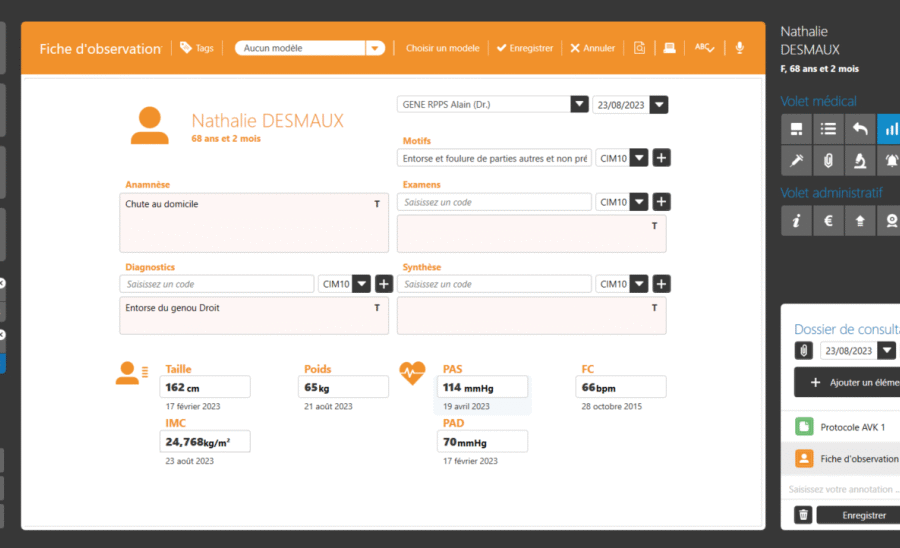Click the T icon in Examens text box
Image resolution: width=900 pixels, height=548 pixels.
pos(654,226)
